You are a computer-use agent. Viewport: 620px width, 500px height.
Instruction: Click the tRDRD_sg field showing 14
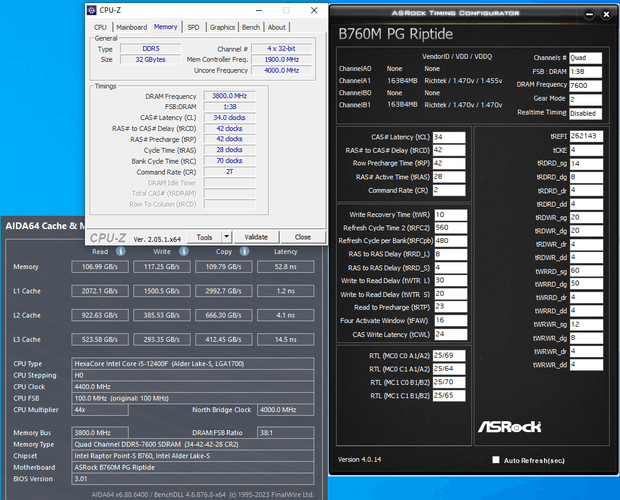(x=586, y=163)
